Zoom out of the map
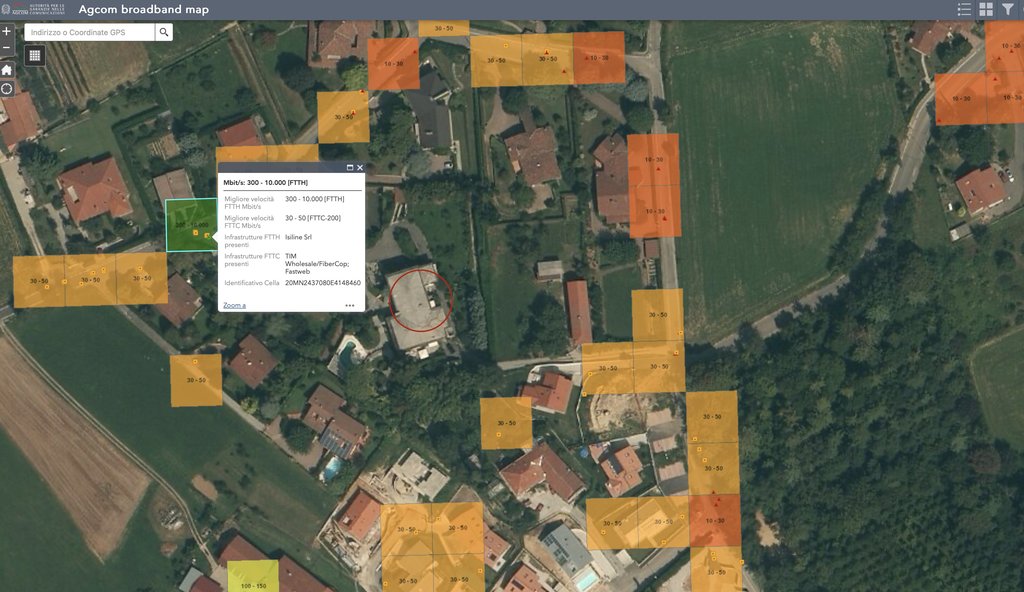 tap(7, 47)
